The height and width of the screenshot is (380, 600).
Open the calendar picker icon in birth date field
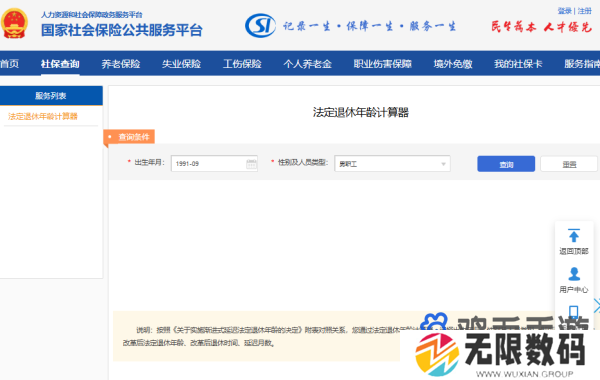[x=251, y=164]
